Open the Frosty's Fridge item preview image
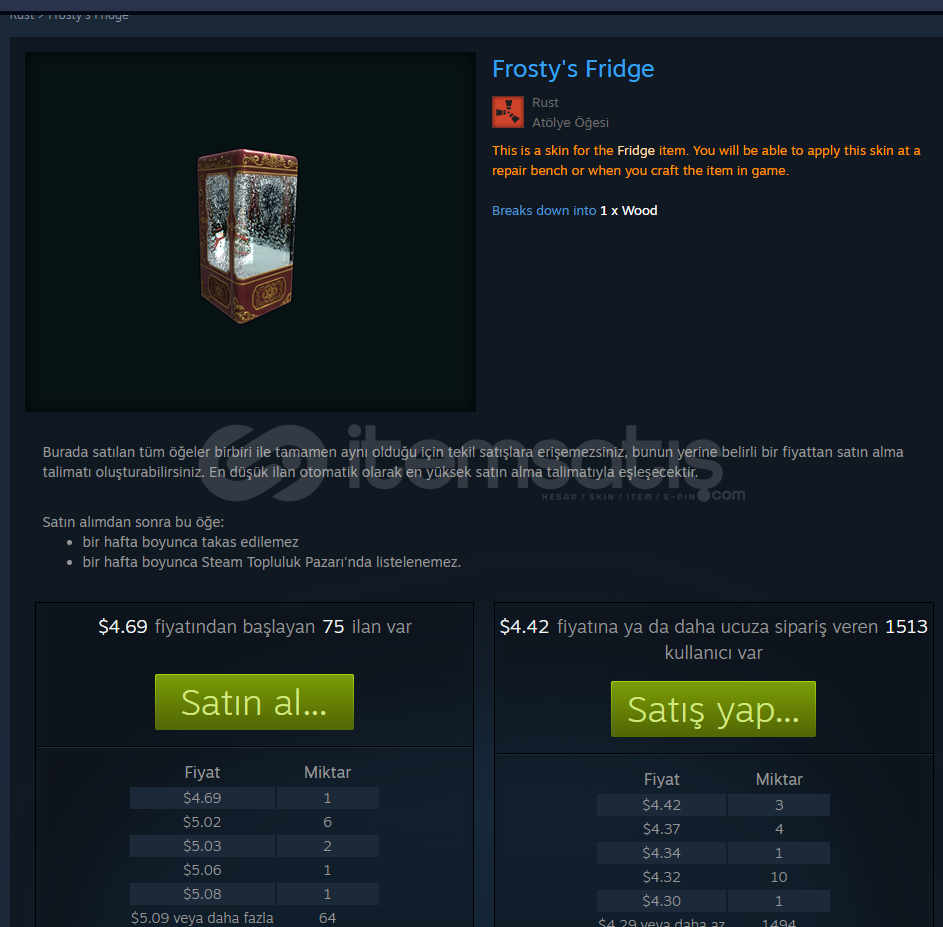The height and width of the screenshot is (927, 943). [250, 232]
